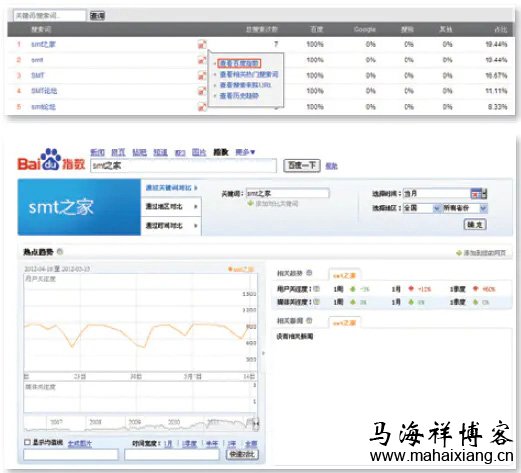Focus the second quick-compare input box
Image resolution: width=521 pixels, height=473 pixels.
click(172, 454)
